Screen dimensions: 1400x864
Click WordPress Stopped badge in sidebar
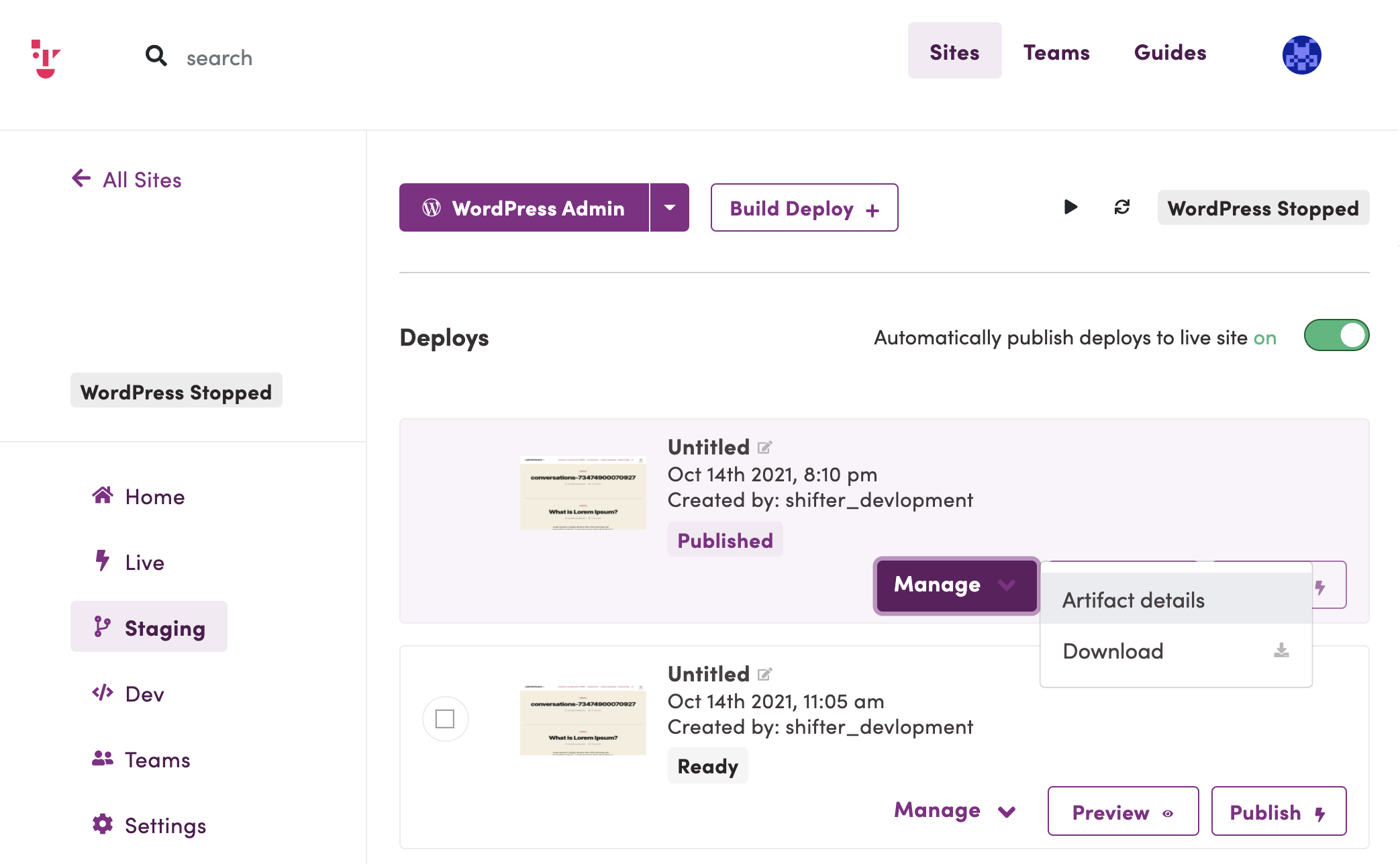[176, 391]
